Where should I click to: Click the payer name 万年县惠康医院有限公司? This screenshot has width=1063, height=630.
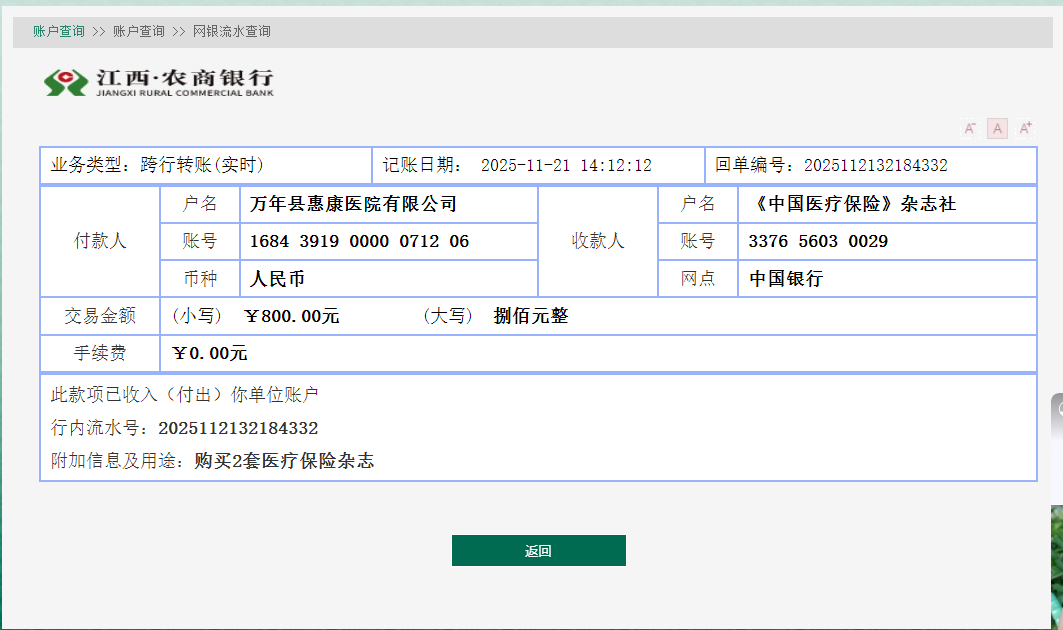353,205
